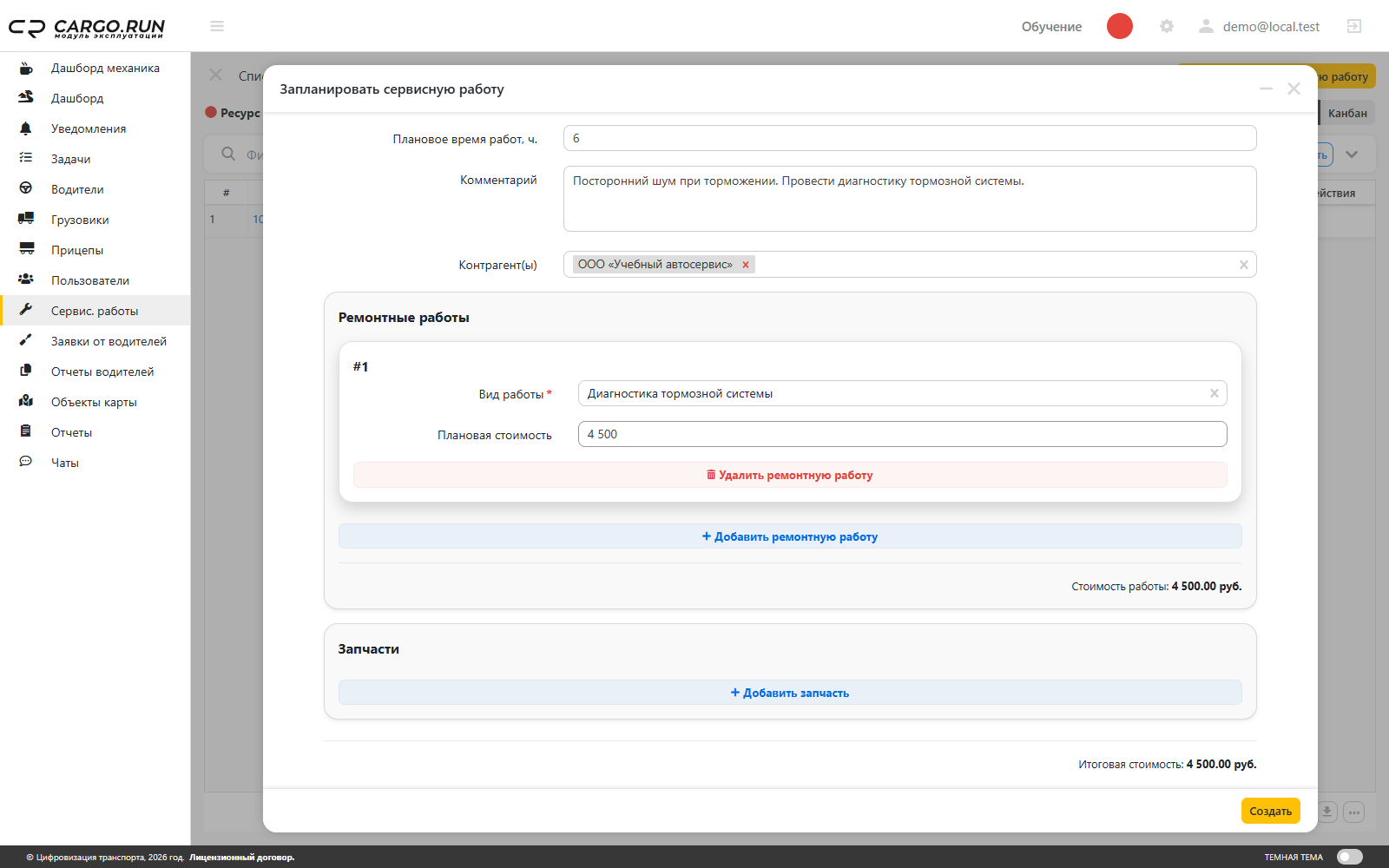Clear all Контрагент(ы) selections
The height and width of the screenshot is (868, 1389).
[x=1243, y=265]
